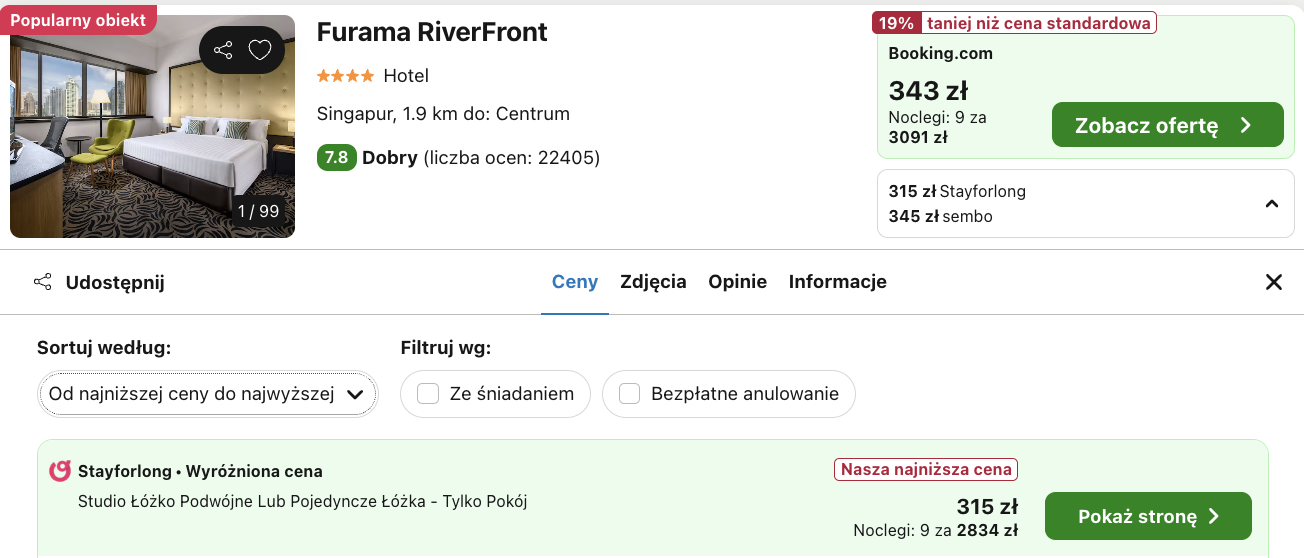Open the Opinie tab
Image resolution: width=1304 pixels, height=558 pixels.
tap(737, 282)
